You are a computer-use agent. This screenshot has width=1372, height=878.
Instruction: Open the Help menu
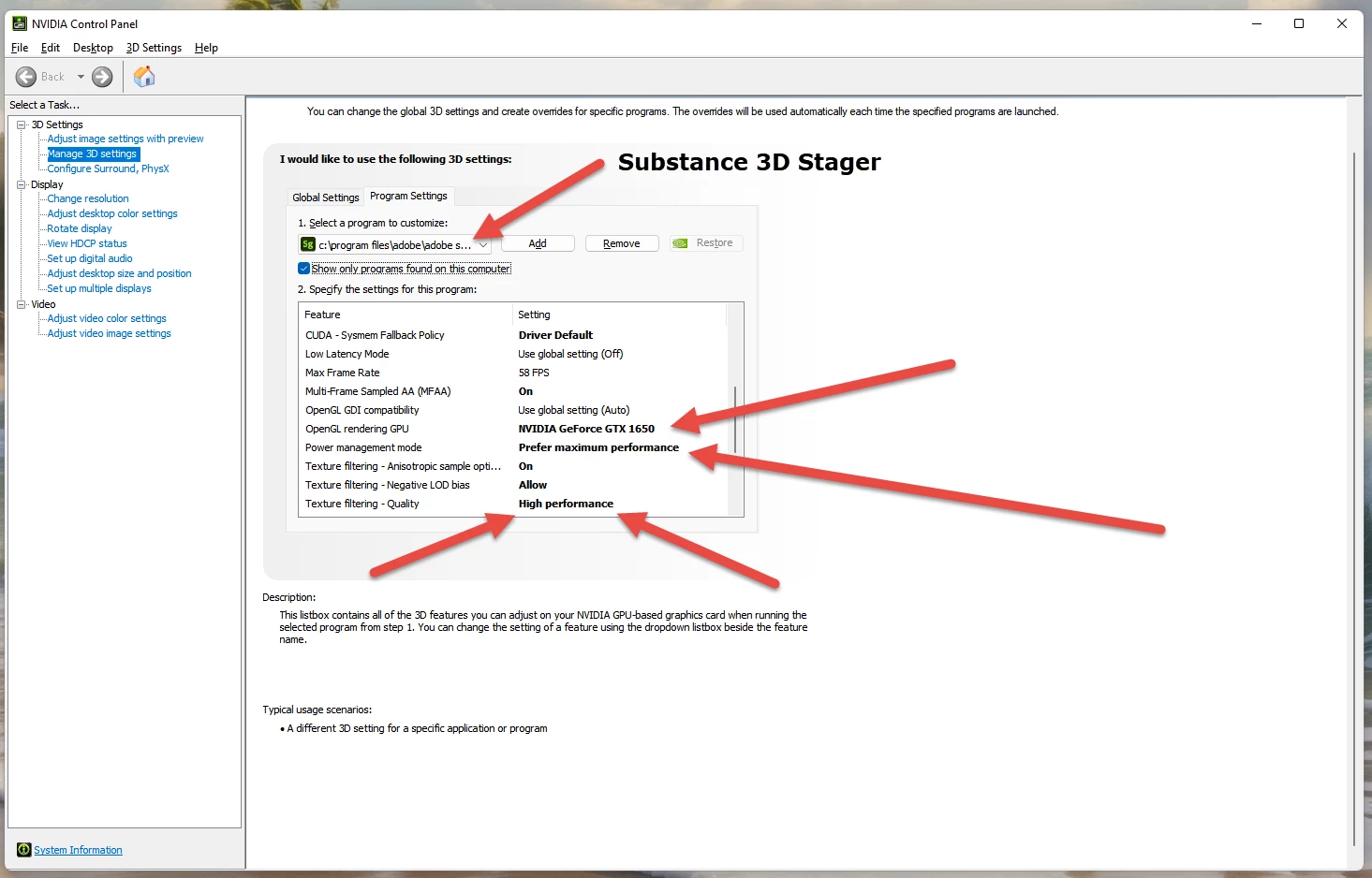[x=206, y=48]
